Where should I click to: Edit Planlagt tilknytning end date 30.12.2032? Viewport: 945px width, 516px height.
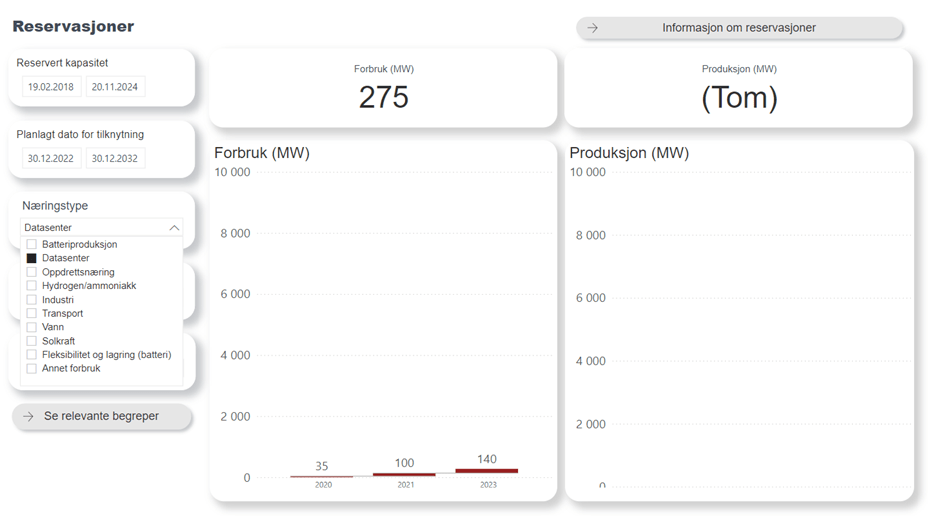click(115, 158)
